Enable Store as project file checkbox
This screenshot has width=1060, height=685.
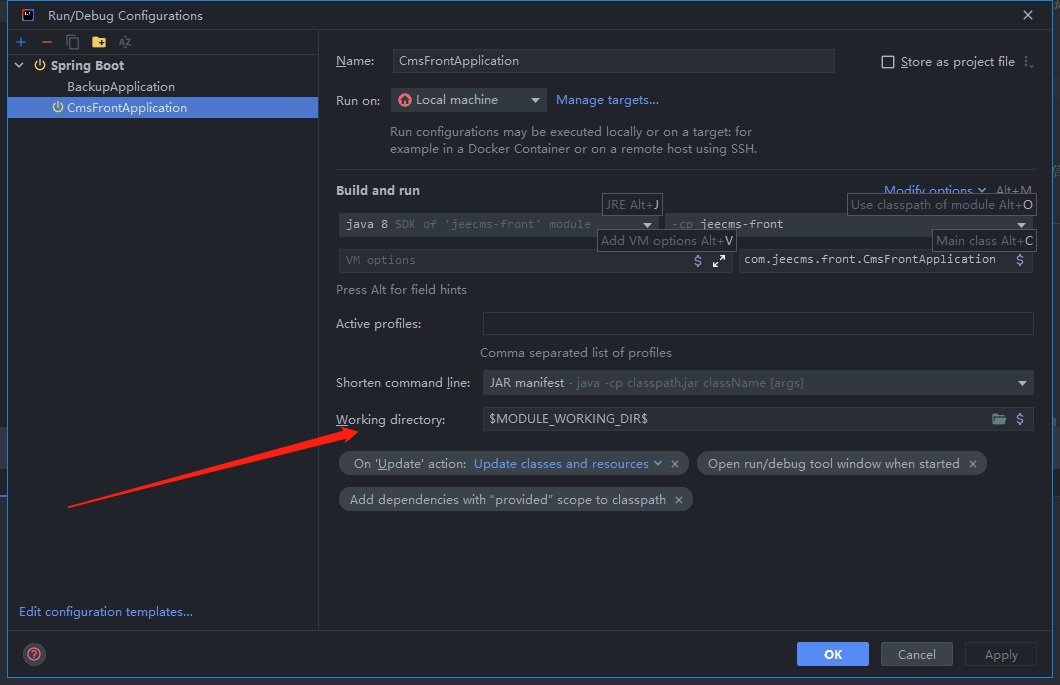coord(887,62)
